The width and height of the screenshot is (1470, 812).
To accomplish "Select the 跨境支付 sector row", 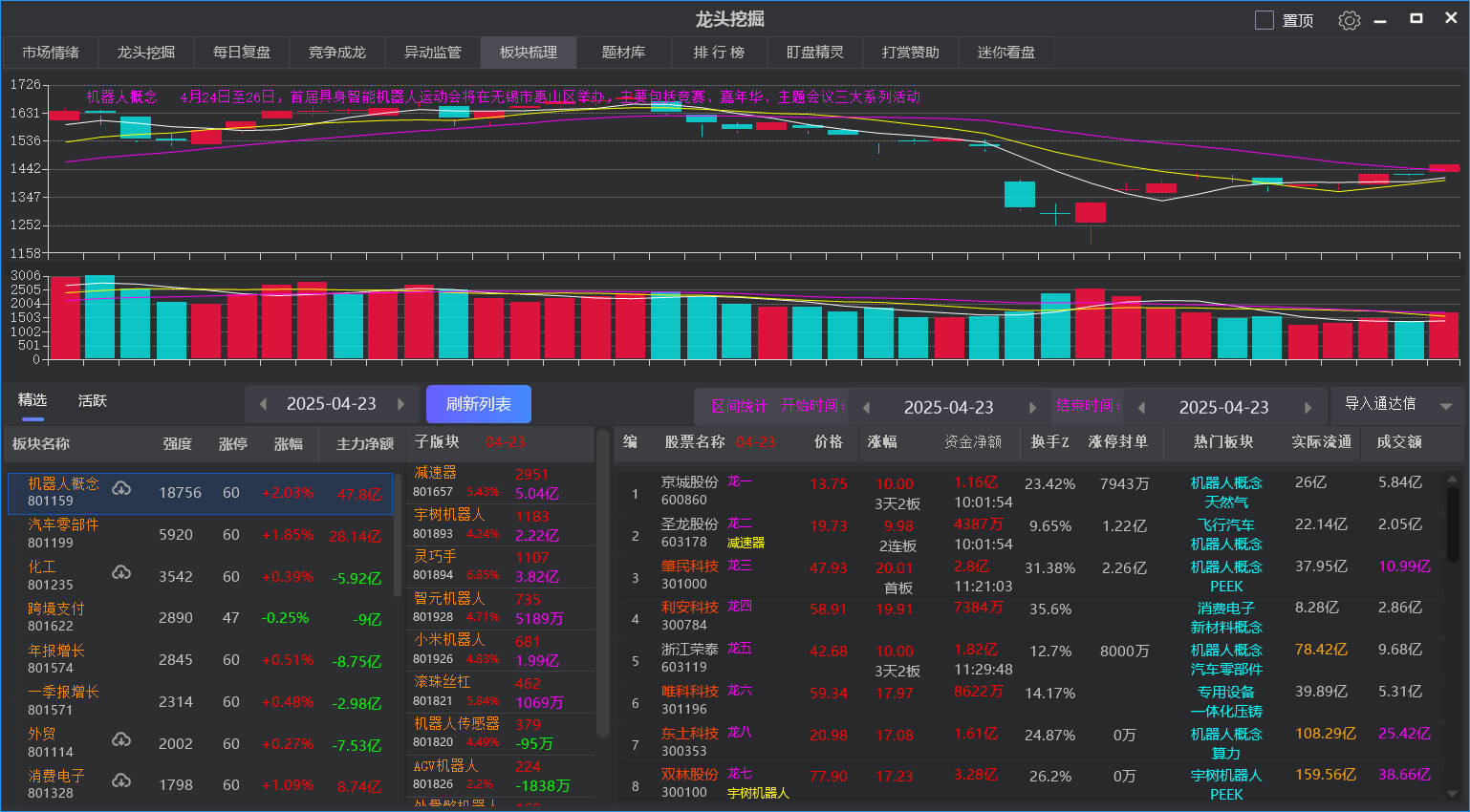I will click(x=201, y=617).
